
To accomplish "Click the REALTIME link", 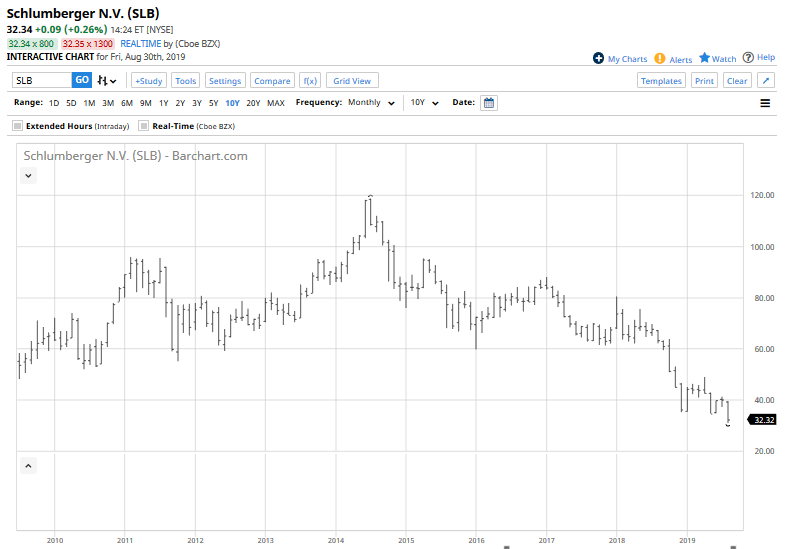I will (x=141, y=44).
